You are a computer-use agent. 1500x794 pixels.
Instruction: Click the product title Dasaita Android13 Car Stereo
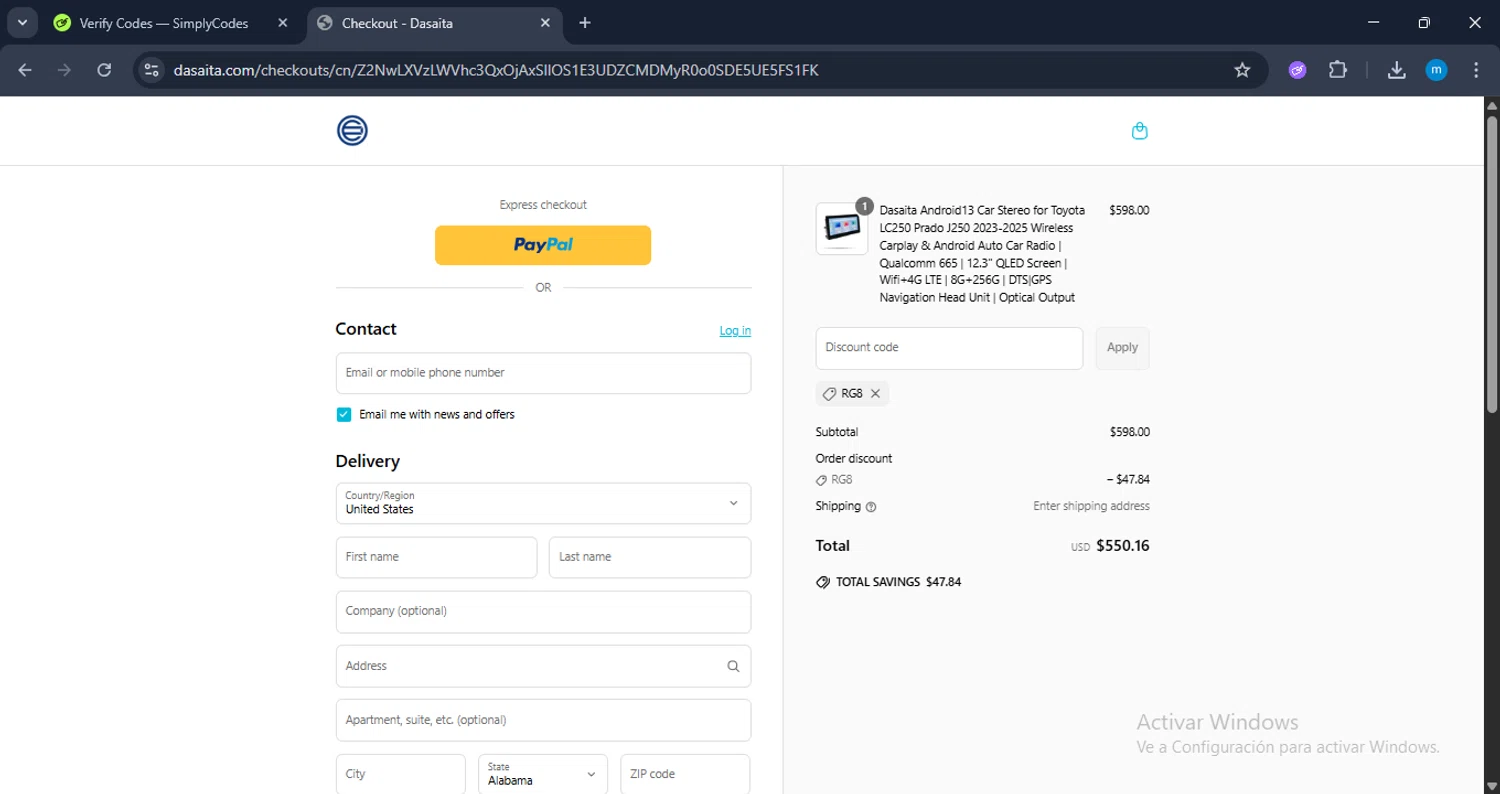(x=982, y=254)
